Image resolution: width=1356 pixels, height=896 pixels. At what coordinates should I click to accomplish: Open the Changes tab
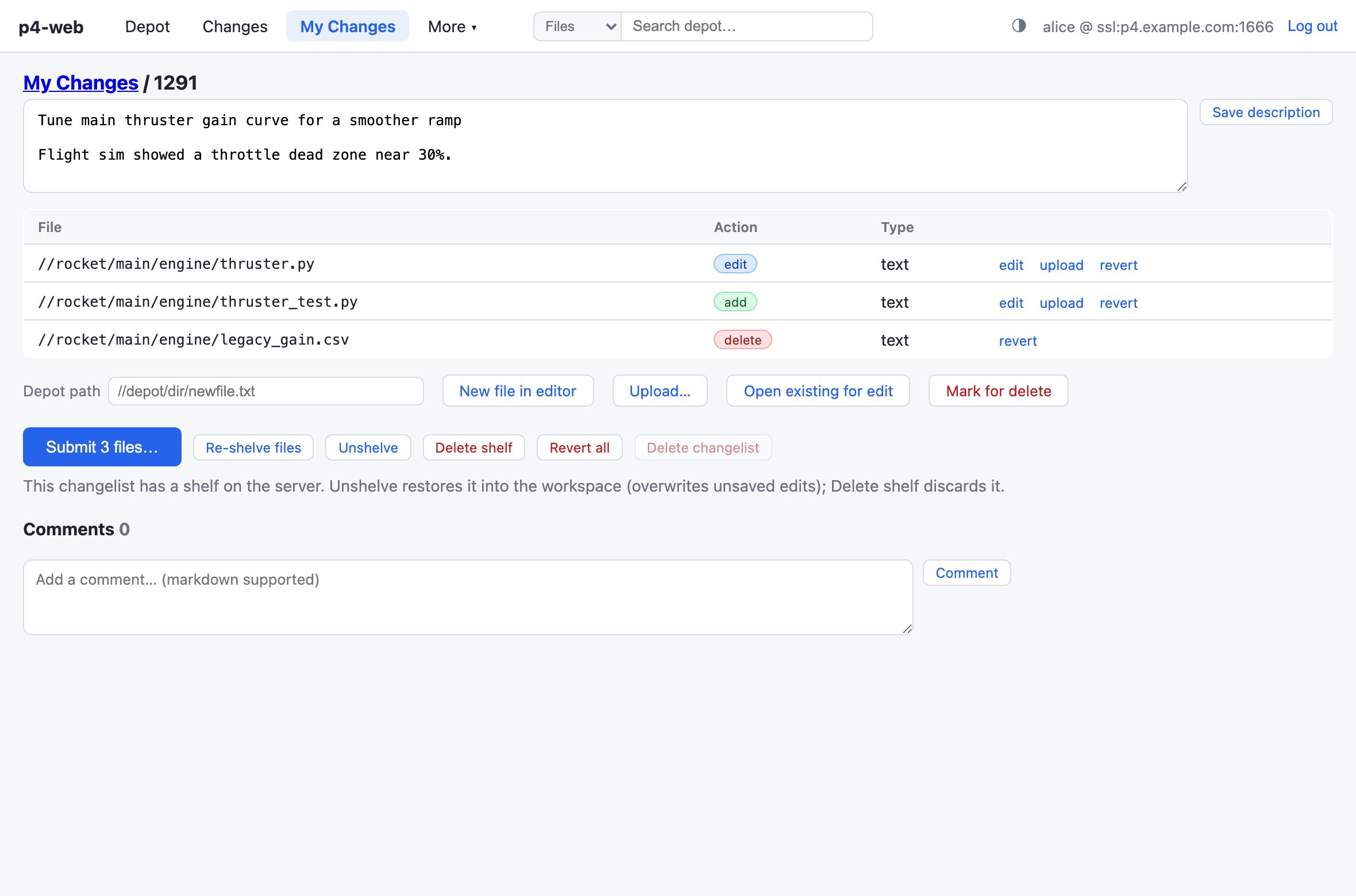tap(235, 26)
